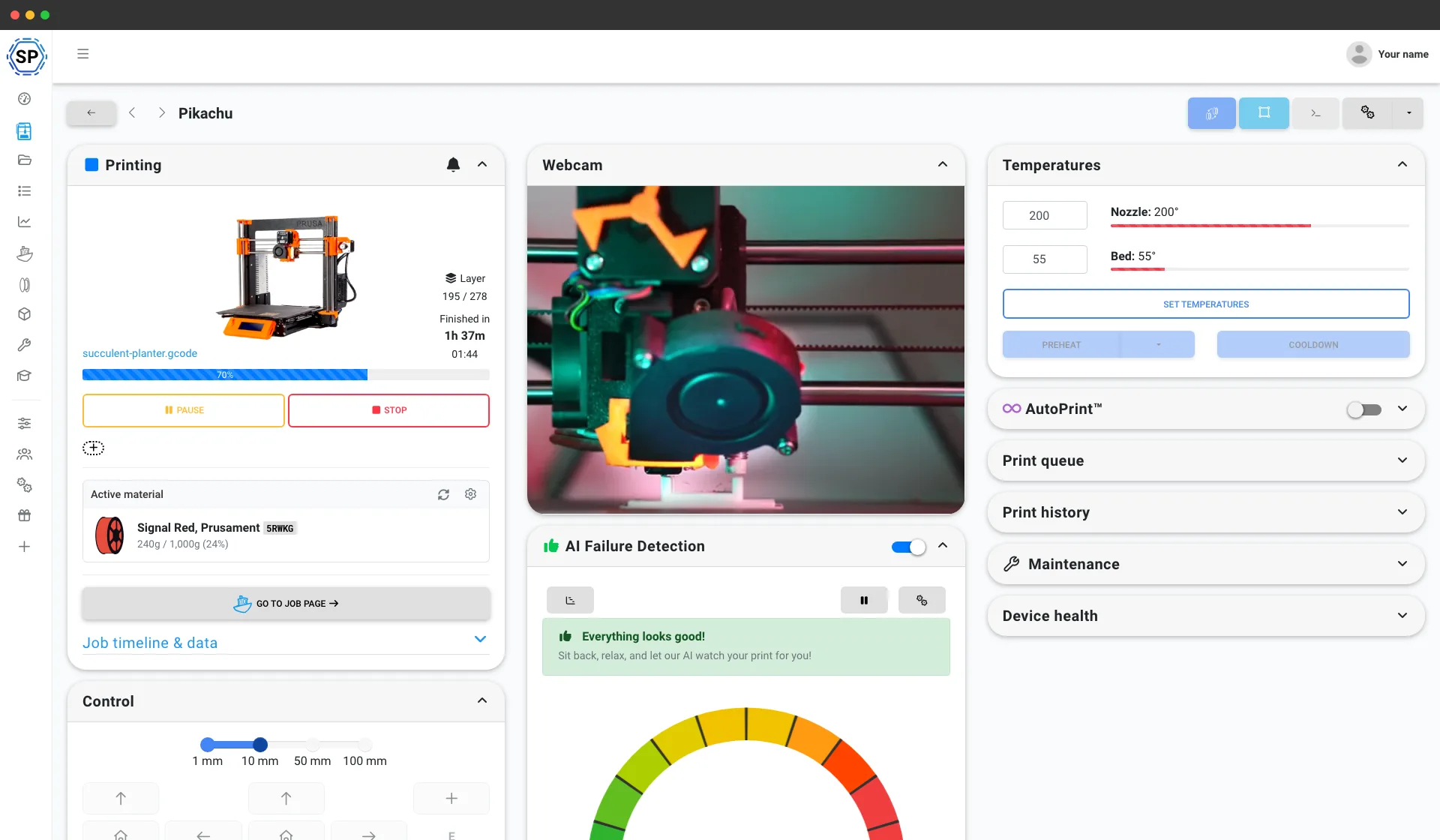This screenshot has height=840, width=1440.
Task: Select 1 mm step on distance slider
Action: coord(208,745)
